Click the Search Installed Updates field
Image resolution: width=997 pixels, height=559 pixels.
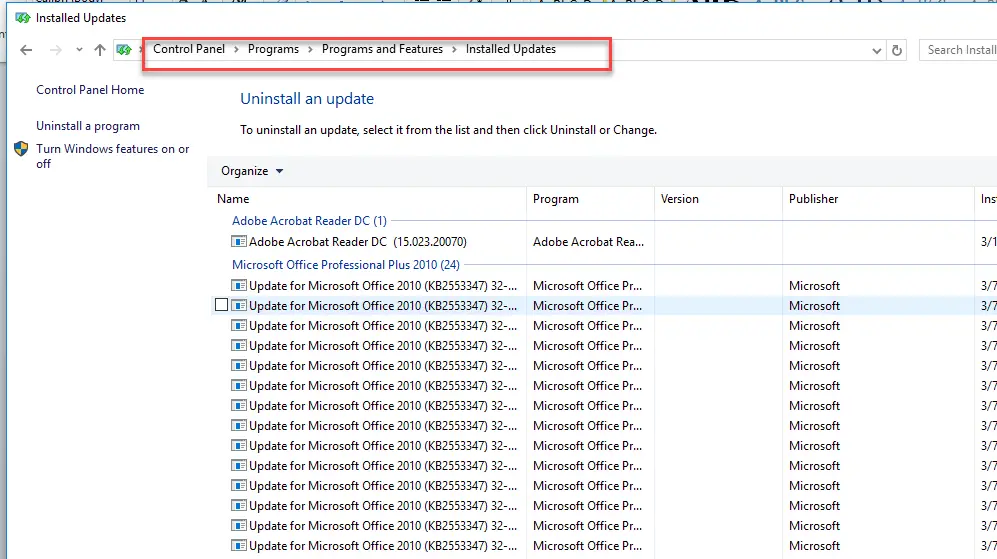click(x=958, y=50)
